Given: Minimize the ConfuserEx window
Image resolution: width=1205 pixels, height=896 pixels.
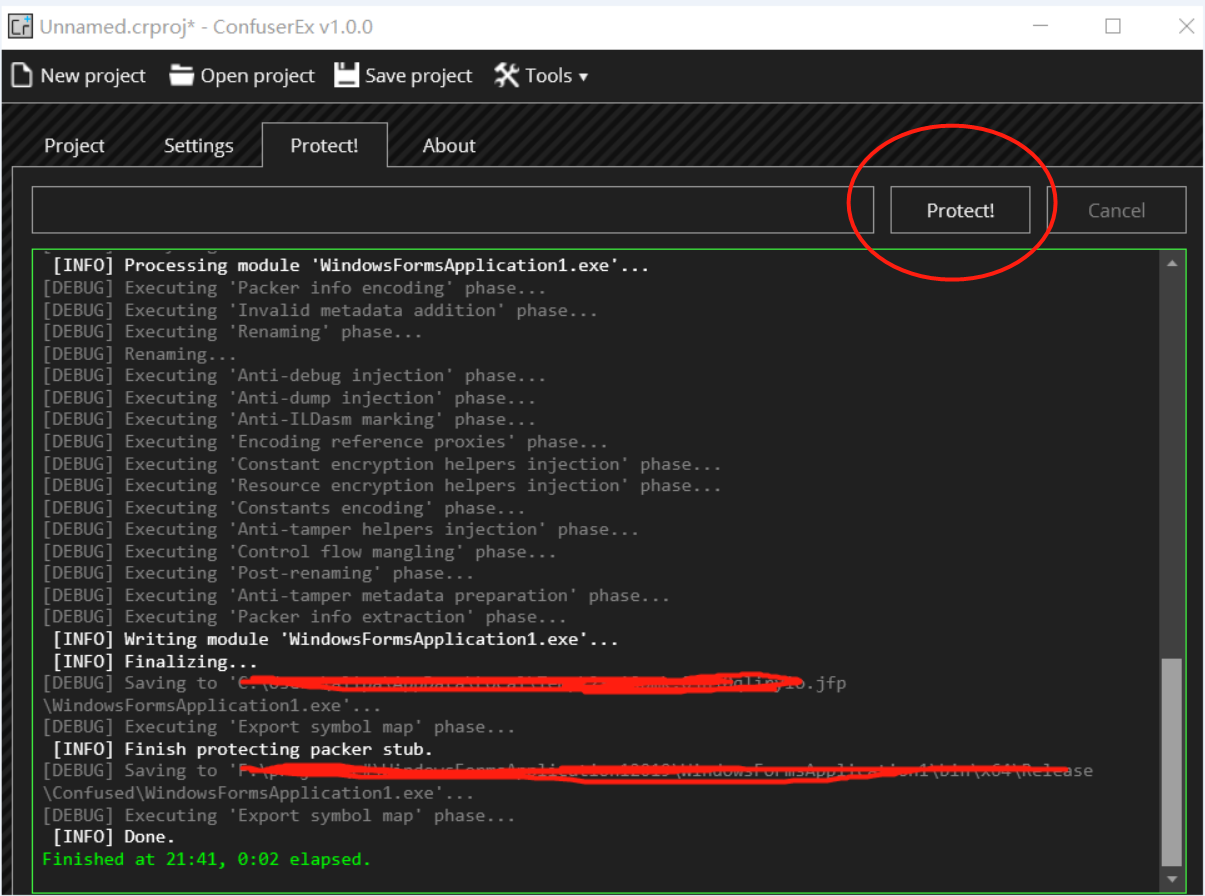Looking at the screenshot, I should [1040, 27].
